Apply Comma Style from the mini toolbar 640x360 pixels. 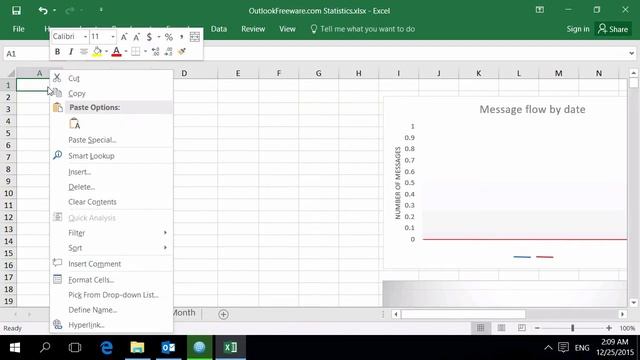(181, 37)
